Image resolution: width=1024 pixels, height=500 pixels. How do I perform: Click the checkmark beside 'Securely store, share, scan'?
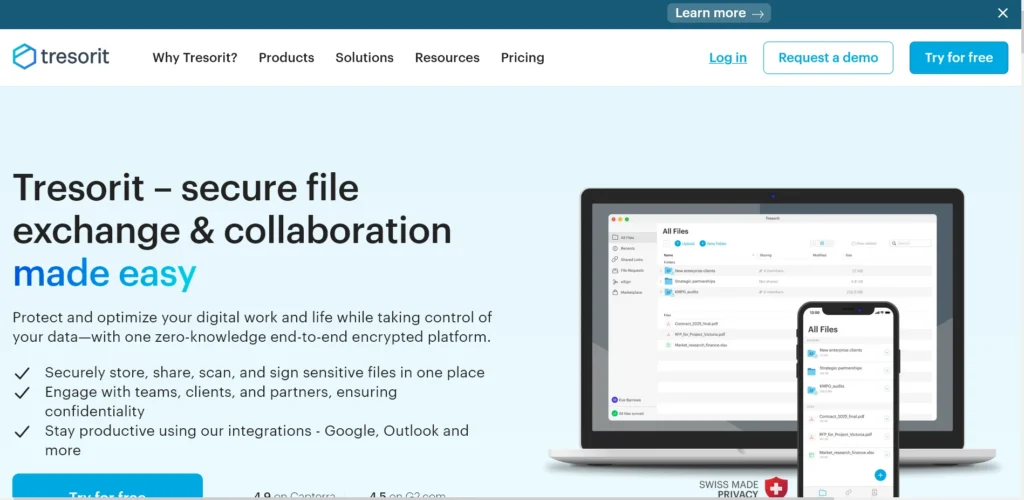coord(21,373)
